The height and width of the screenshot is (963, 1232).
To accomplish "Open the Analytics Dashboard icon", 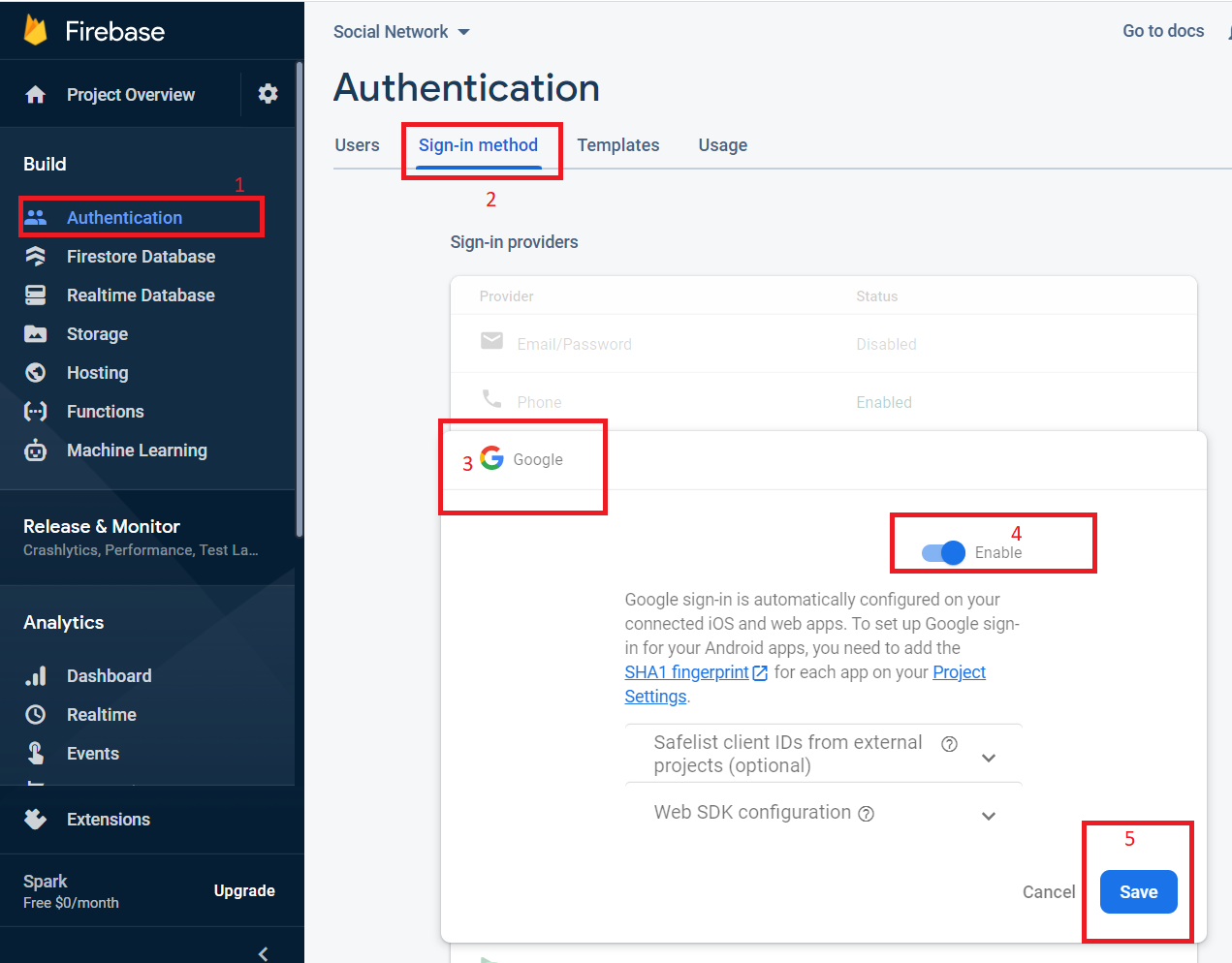I will coord(36,675).
